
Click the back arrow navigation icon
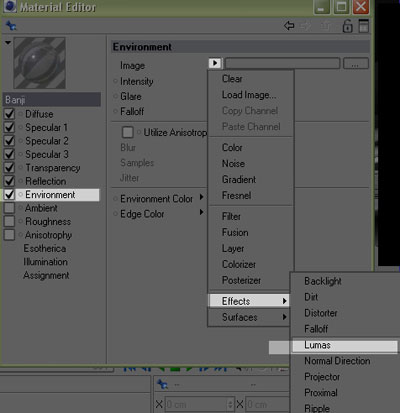(x=289, y=26)
